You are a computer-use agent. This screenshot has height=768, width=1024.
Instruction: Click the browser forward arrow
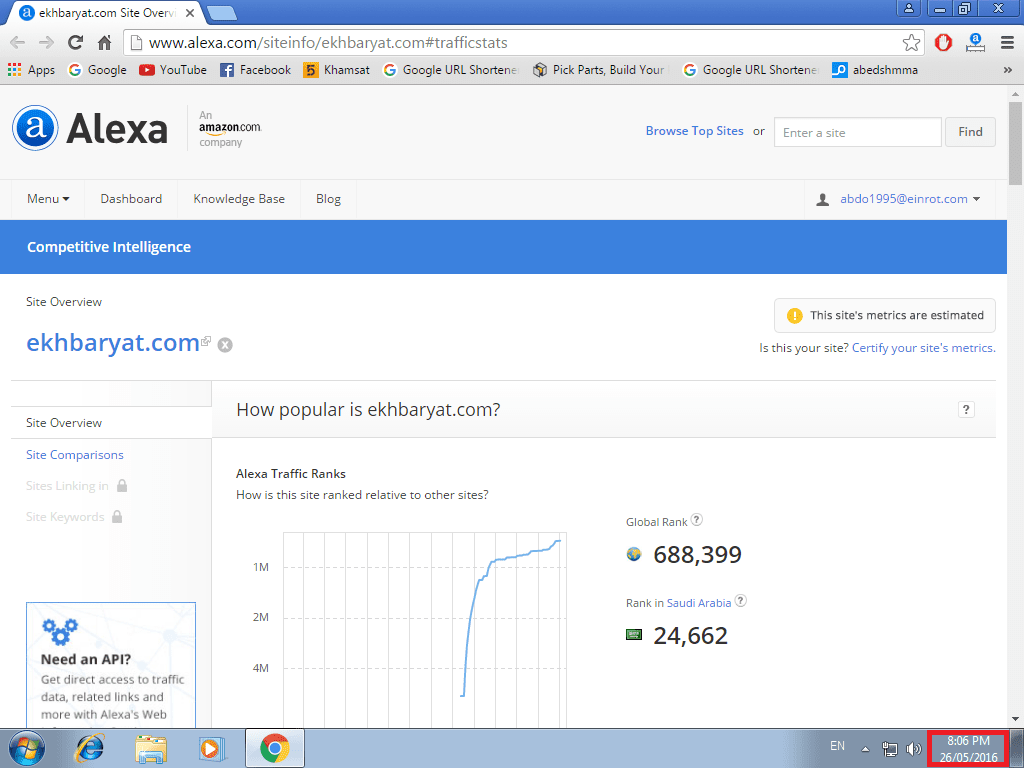tap(46, 43)
